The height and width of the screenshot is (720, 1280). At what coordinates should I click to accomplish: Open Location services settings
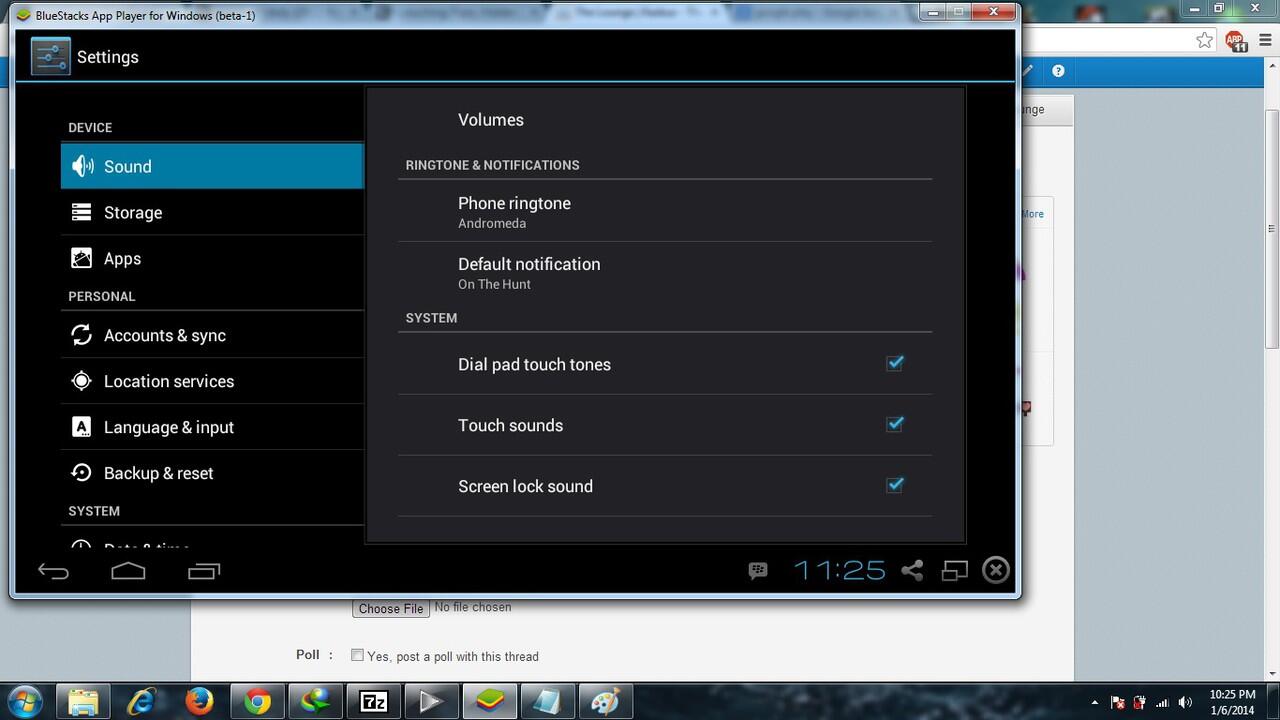212,381
